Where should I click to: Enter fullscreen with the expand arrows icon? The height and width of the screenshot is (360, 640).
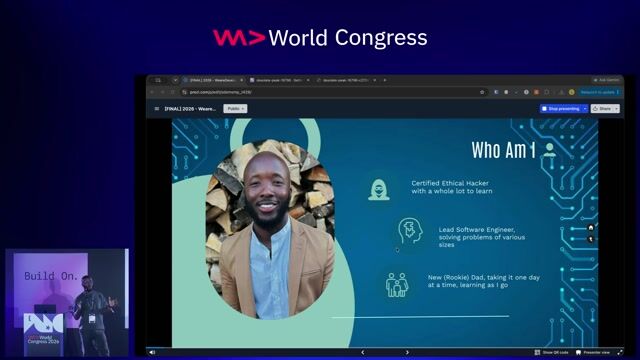point(620,352)
